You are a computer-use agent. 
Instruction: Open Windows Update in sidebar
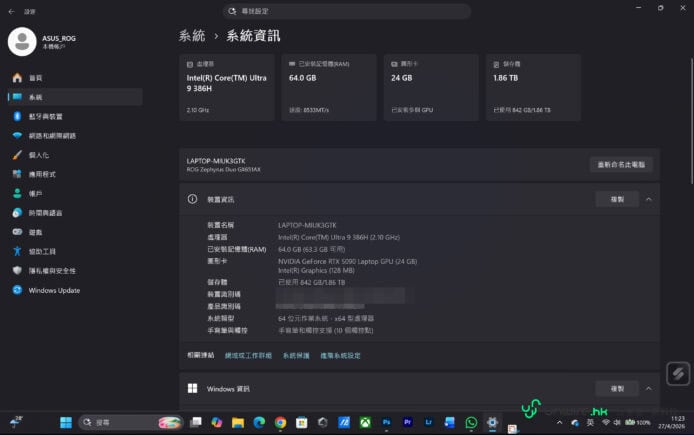(x=75, y=290)
